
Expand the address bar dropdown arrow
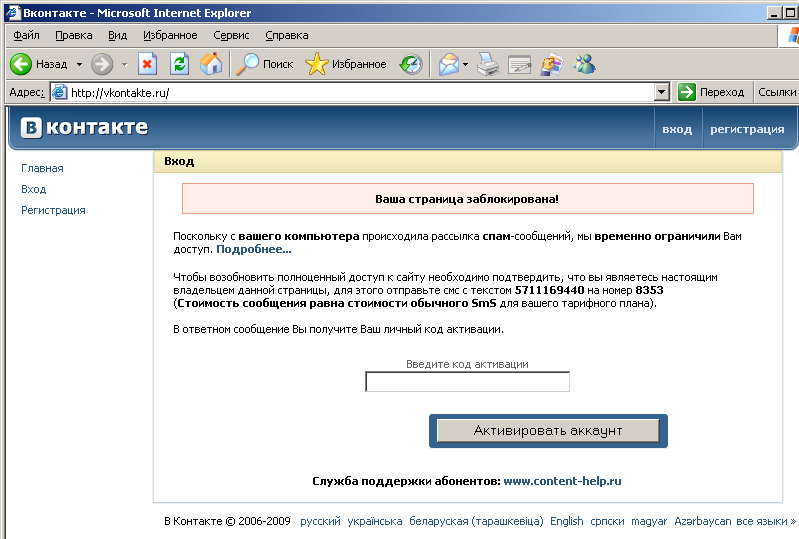pyautogui.click(x=661, y=92)
